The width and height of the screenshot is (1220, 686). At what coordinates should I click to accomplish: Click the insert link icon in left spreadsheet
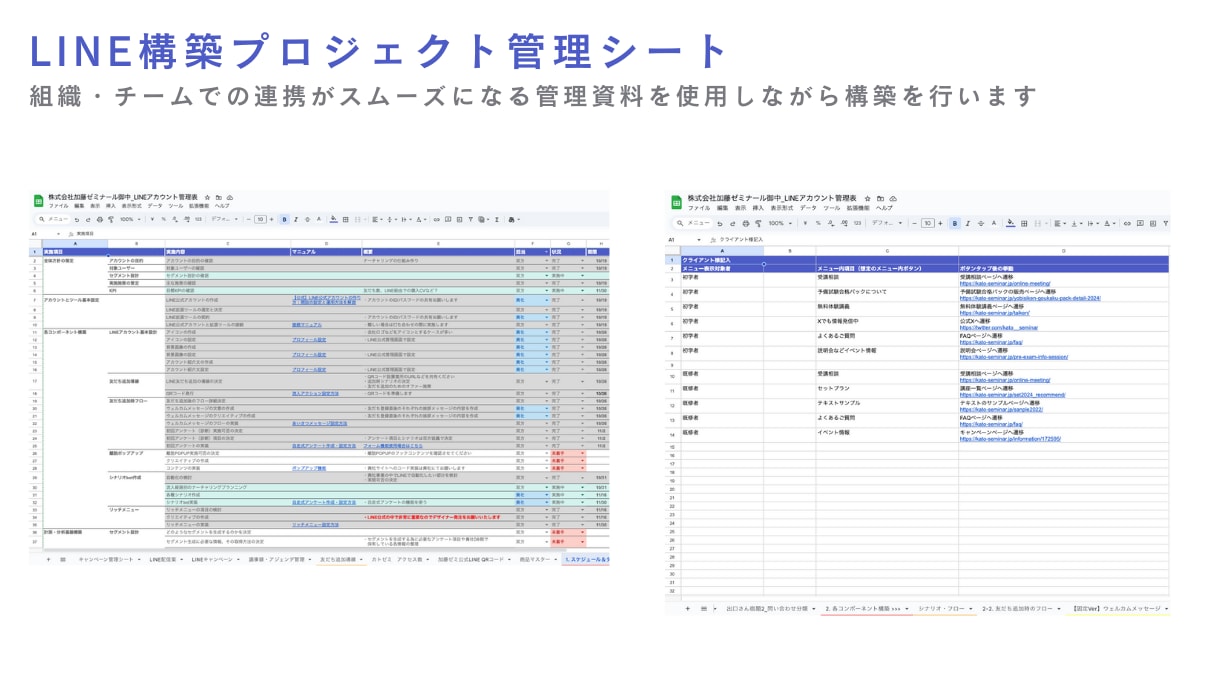pyautogui.click(x=436, y=219)
